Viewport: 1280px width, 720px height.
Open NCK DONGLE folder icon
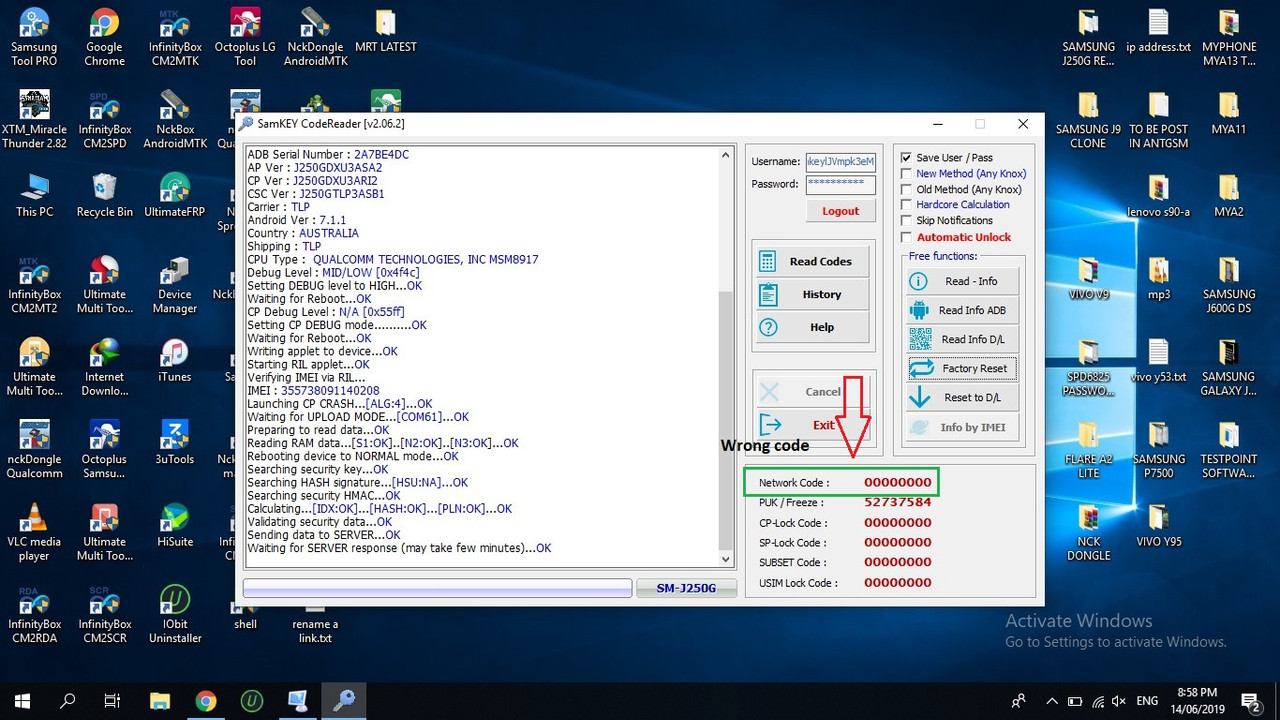coord(1088,532)
